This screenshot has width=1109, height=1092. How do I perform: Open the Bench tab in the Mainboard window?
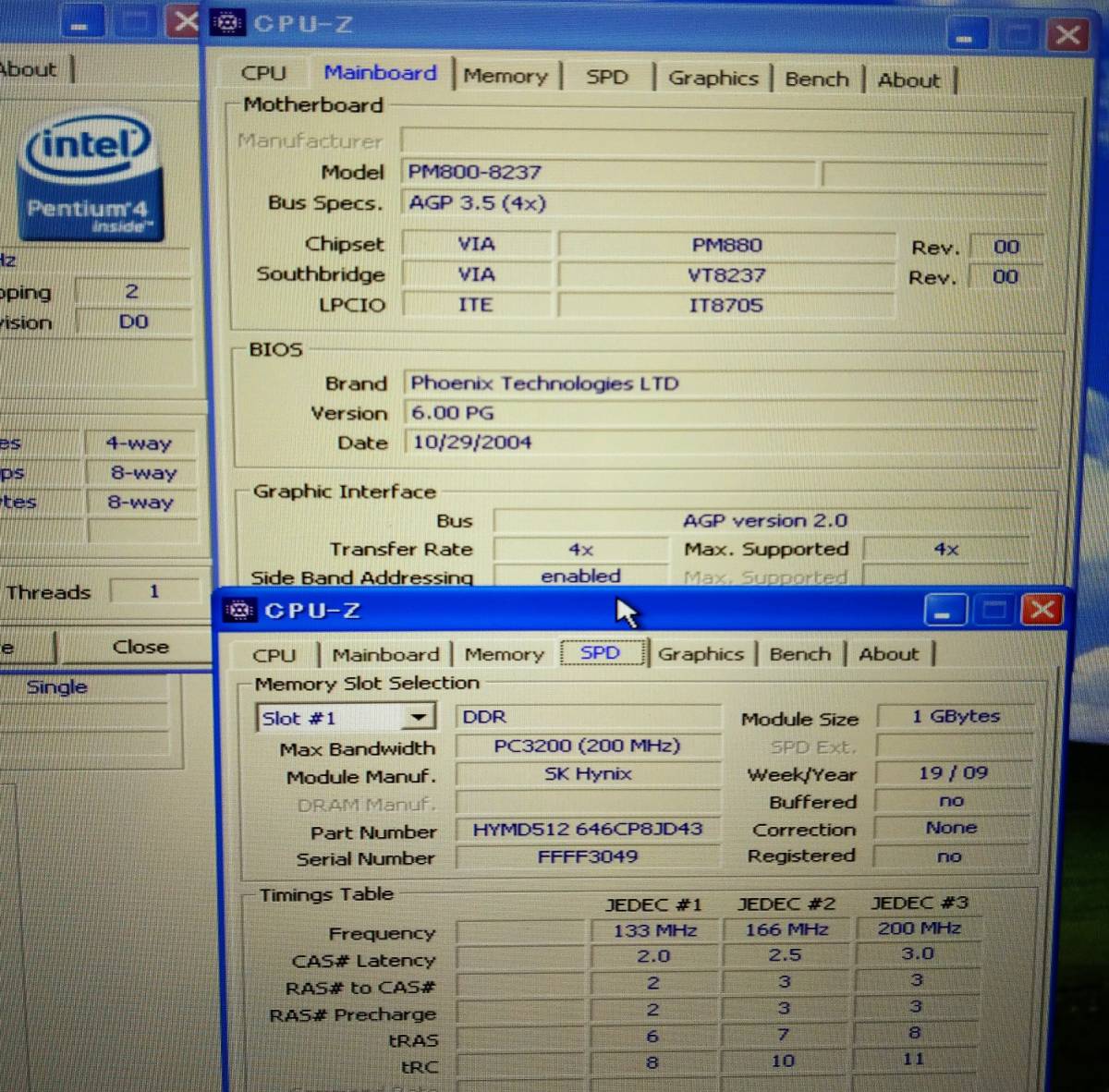pyautogui.click(x=817, y=79)
